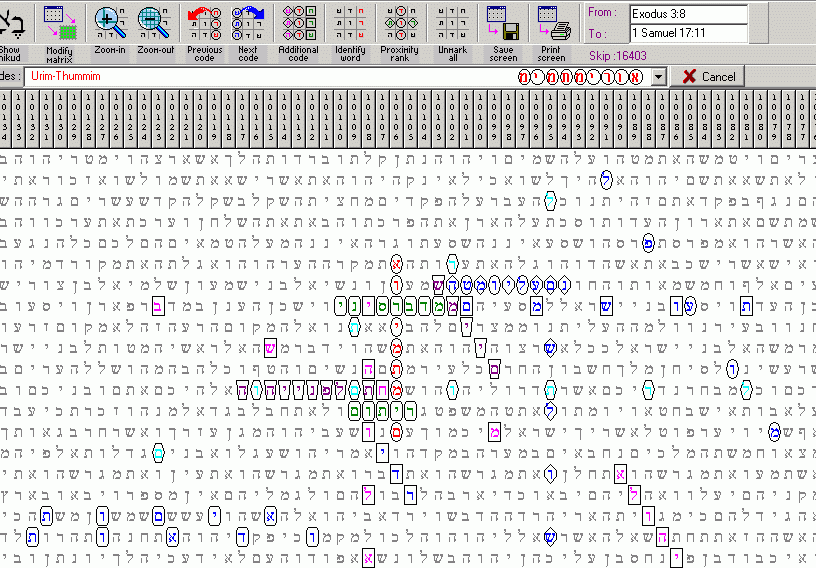Go to Next code

pos(248,23)
